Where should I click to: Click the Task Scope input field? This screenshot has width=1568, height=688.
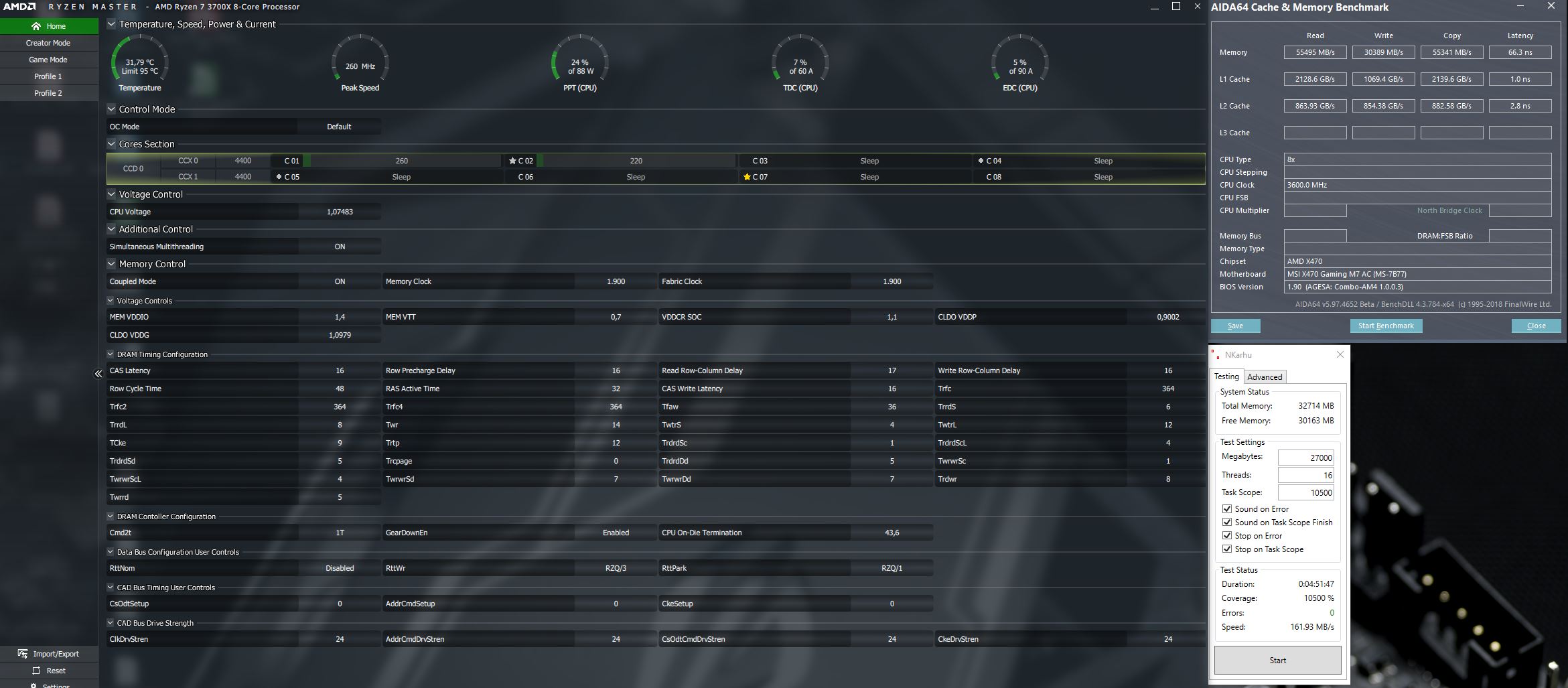click(1306, 492)
